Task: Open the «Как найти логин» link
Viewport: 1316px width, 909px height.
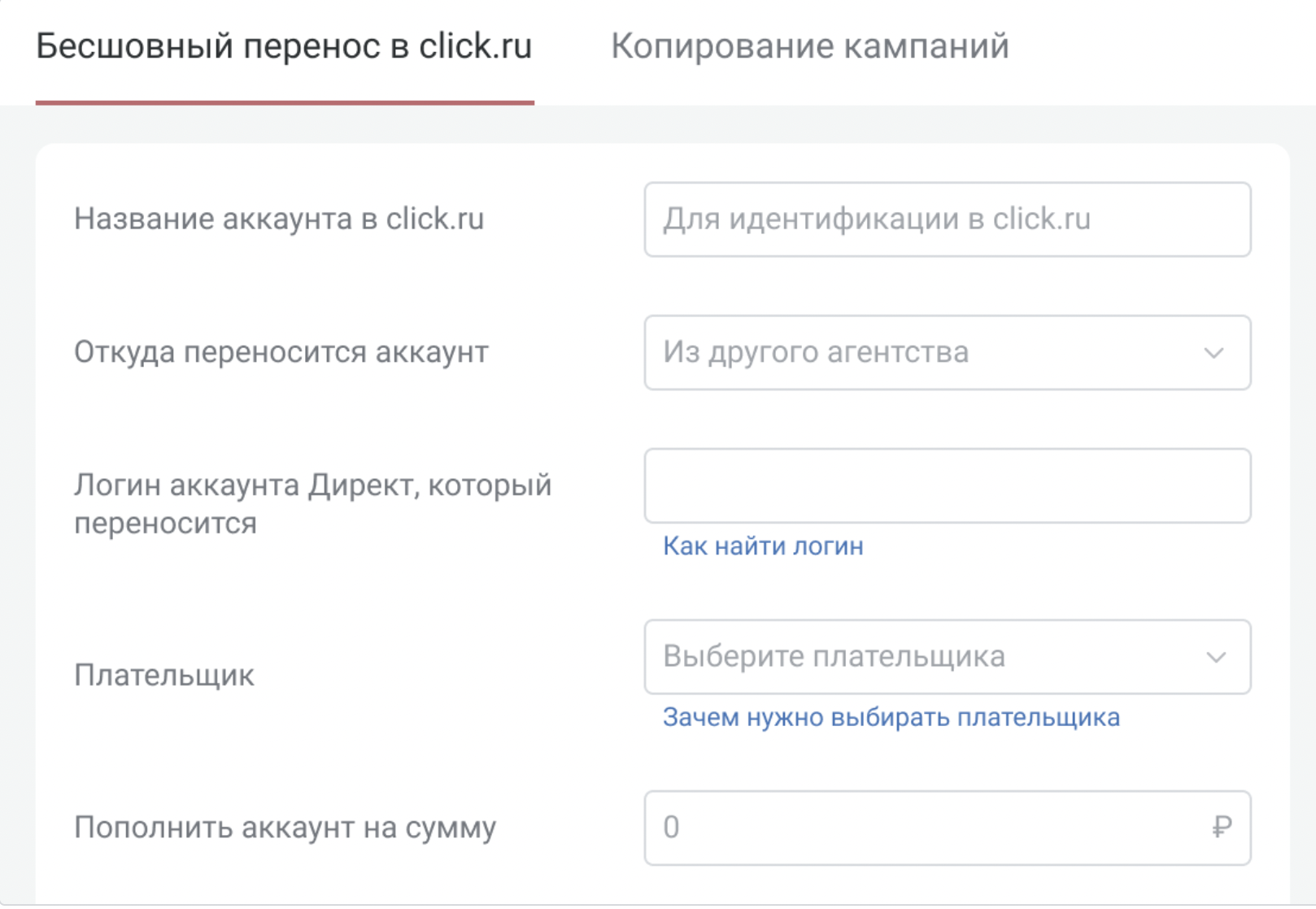Action: [762, 546]
